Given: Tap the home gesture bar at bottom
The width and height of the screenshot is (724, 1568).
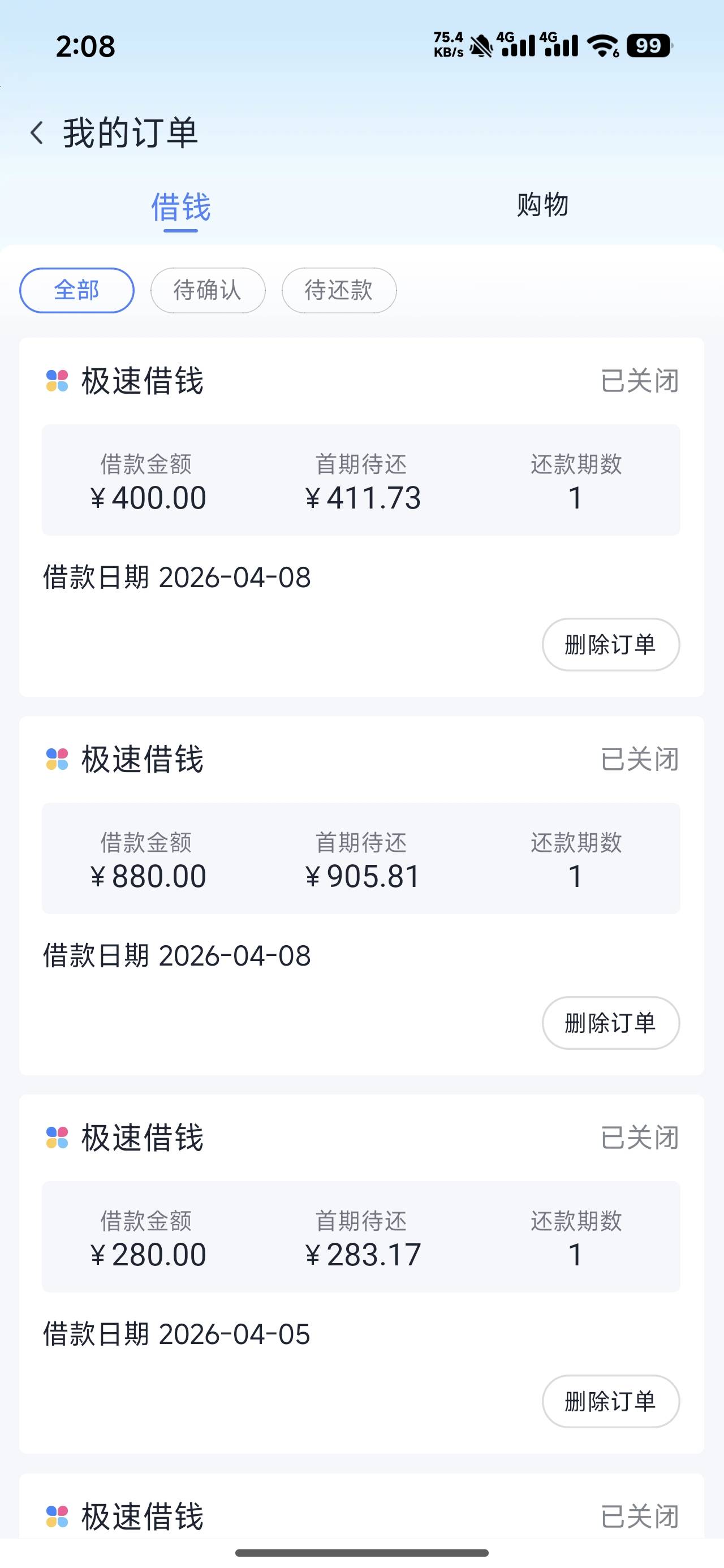Looking at the screenshot, I should (361, 1553).
